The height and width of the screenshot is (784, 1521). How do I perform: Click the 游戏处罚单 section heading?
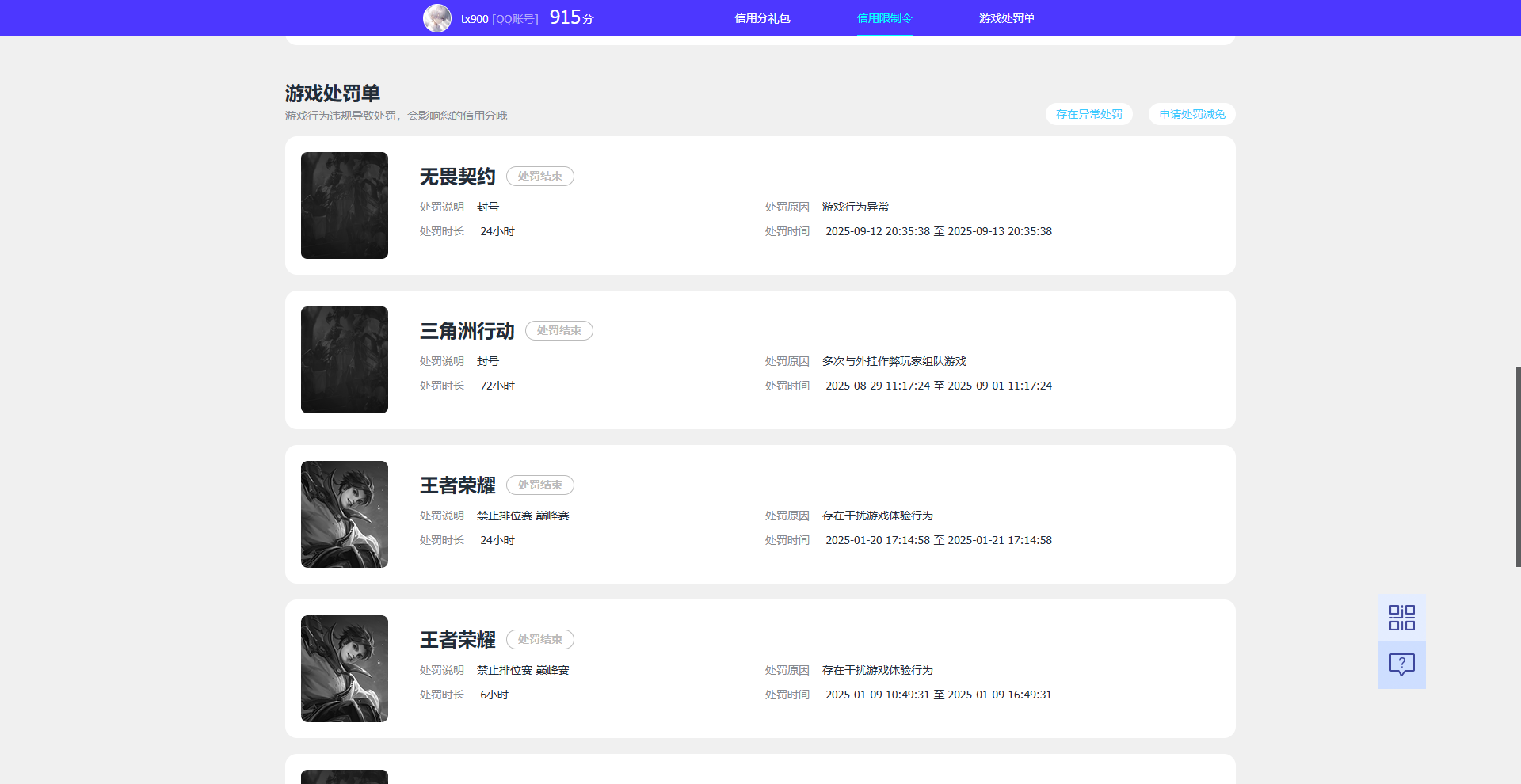tap(333, 93)
